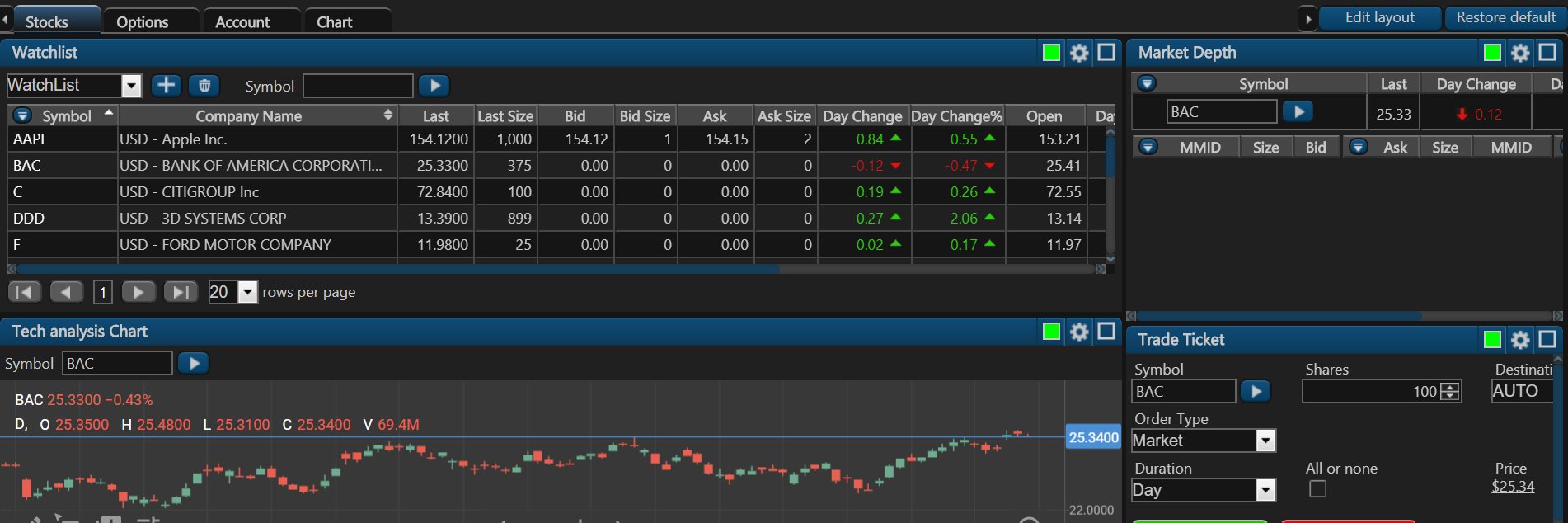Image resolution: width=1568 pixels, height=523 pixels.
Task: Open page number 1 in pagination
Action: (103, 292)
